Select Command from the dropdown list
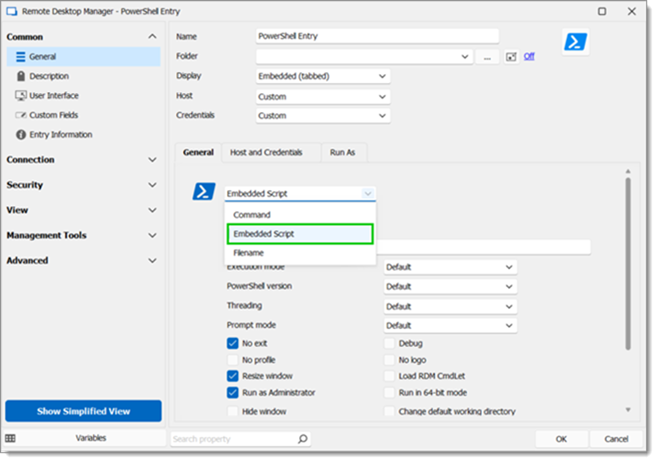657x463 pixels. point(300,215)
